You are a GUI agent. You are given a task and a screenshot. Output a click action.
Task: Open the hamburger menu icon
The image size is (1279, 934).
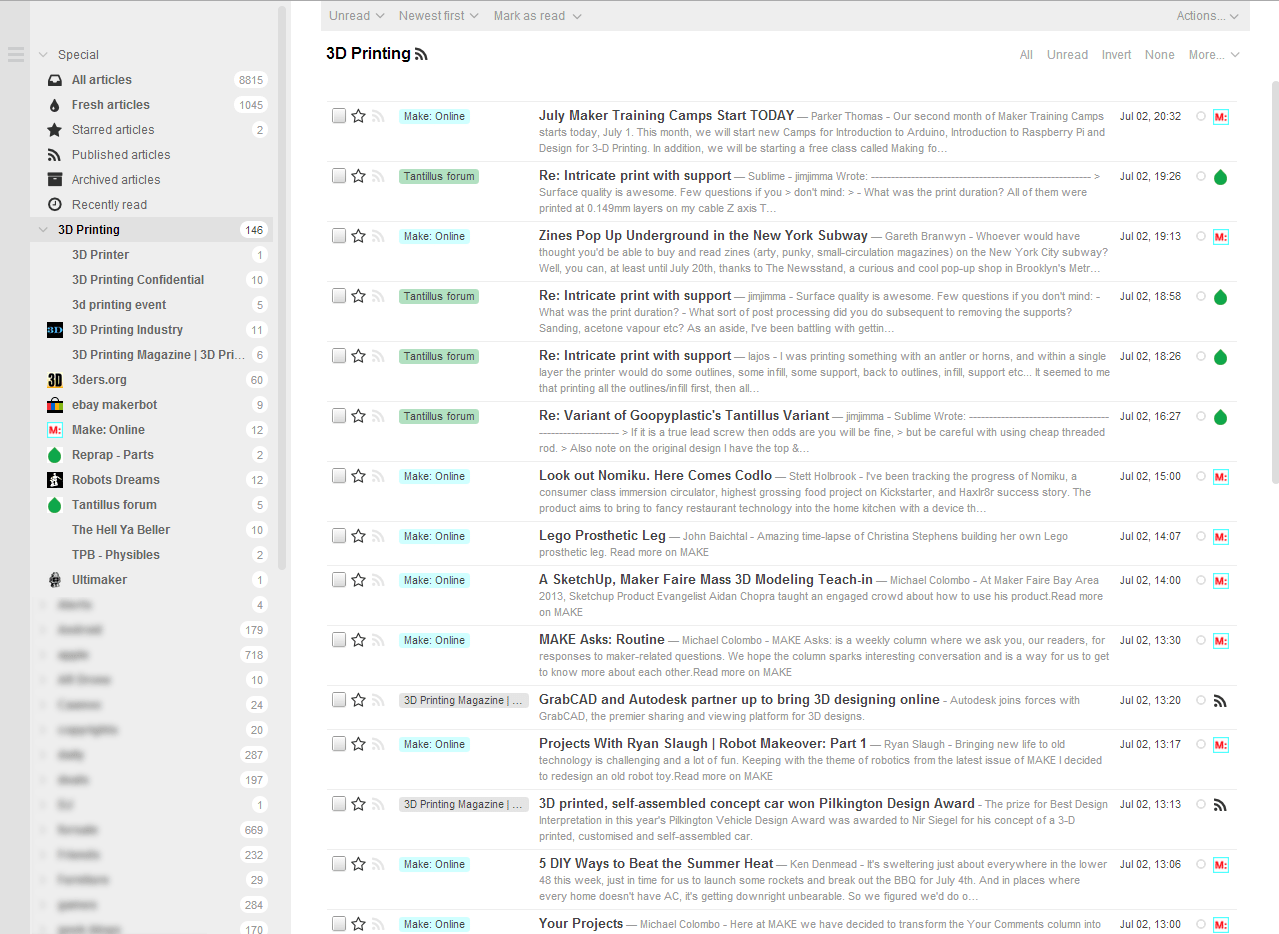click(x=15, y=55)
